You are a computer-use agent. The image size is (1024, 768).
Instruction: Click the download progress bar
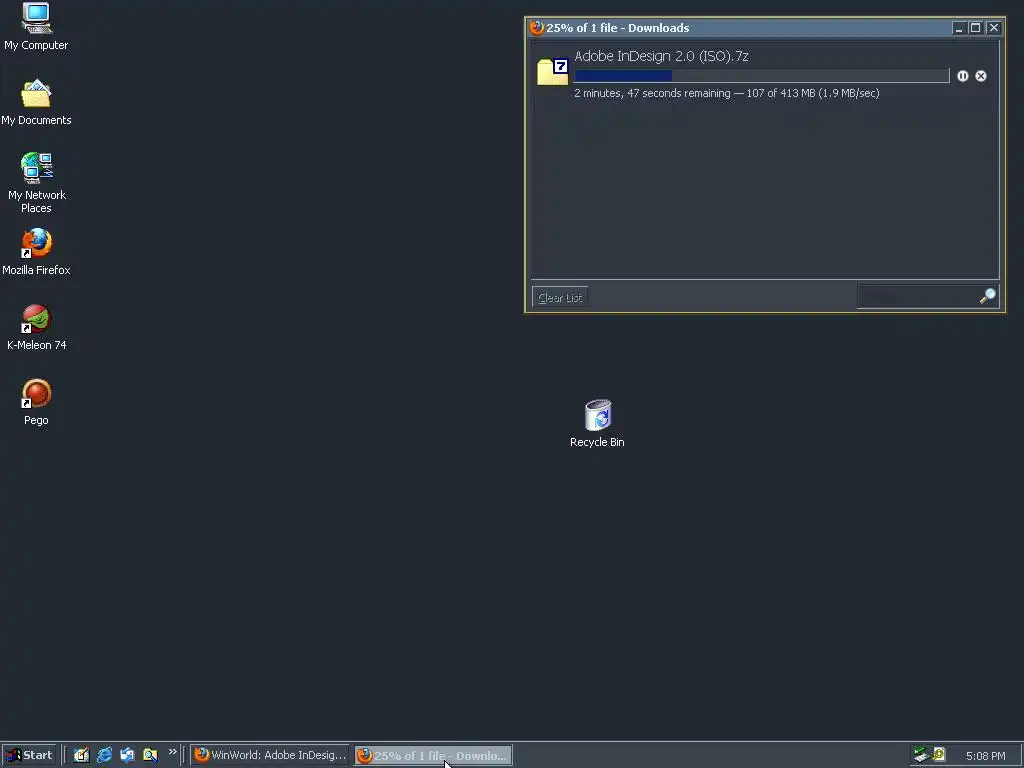[x=761, y=76]
